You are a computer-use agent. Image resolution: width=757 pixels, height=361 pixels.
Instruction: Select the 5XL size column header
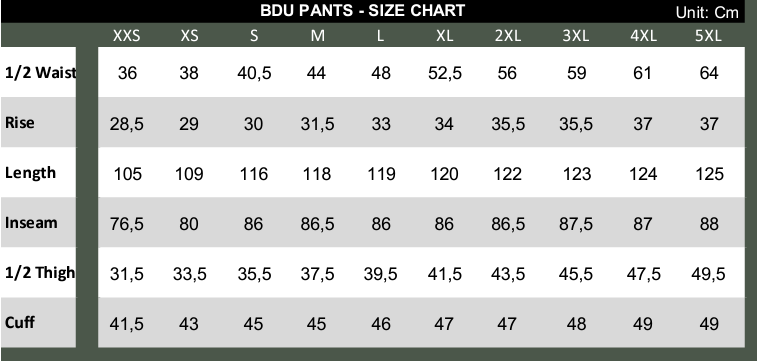tap(708, 36)
